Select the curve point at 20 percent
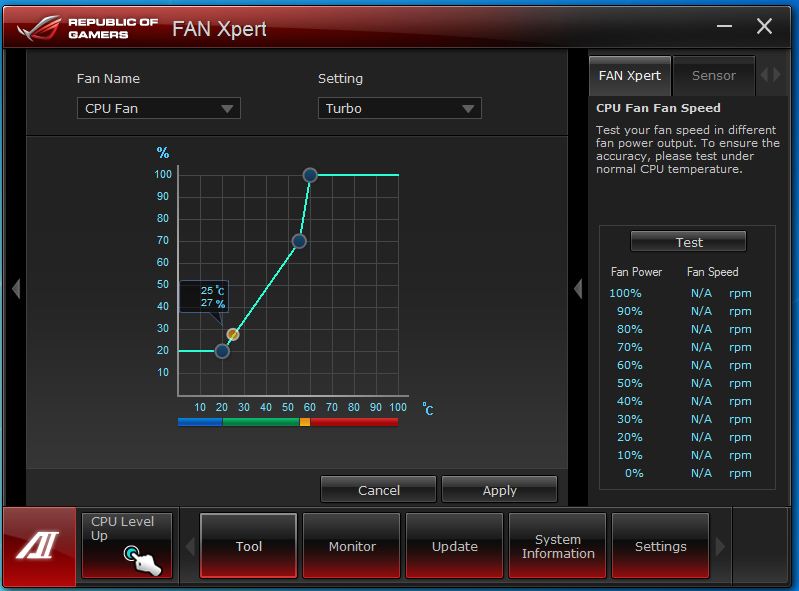This screenshot has width=799, height=591. (222, 351)
